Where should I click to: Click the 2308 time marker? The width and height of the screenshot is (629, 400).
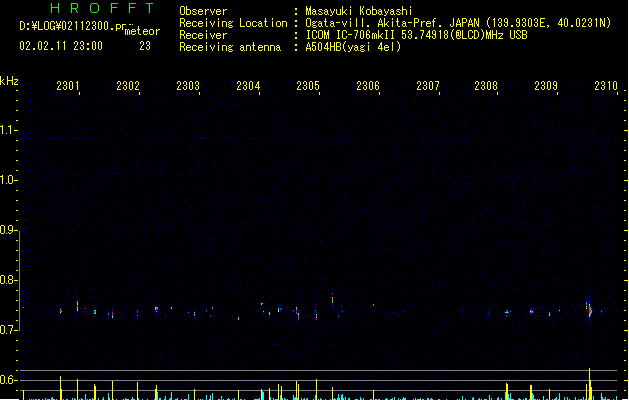[x=486, y=86]
